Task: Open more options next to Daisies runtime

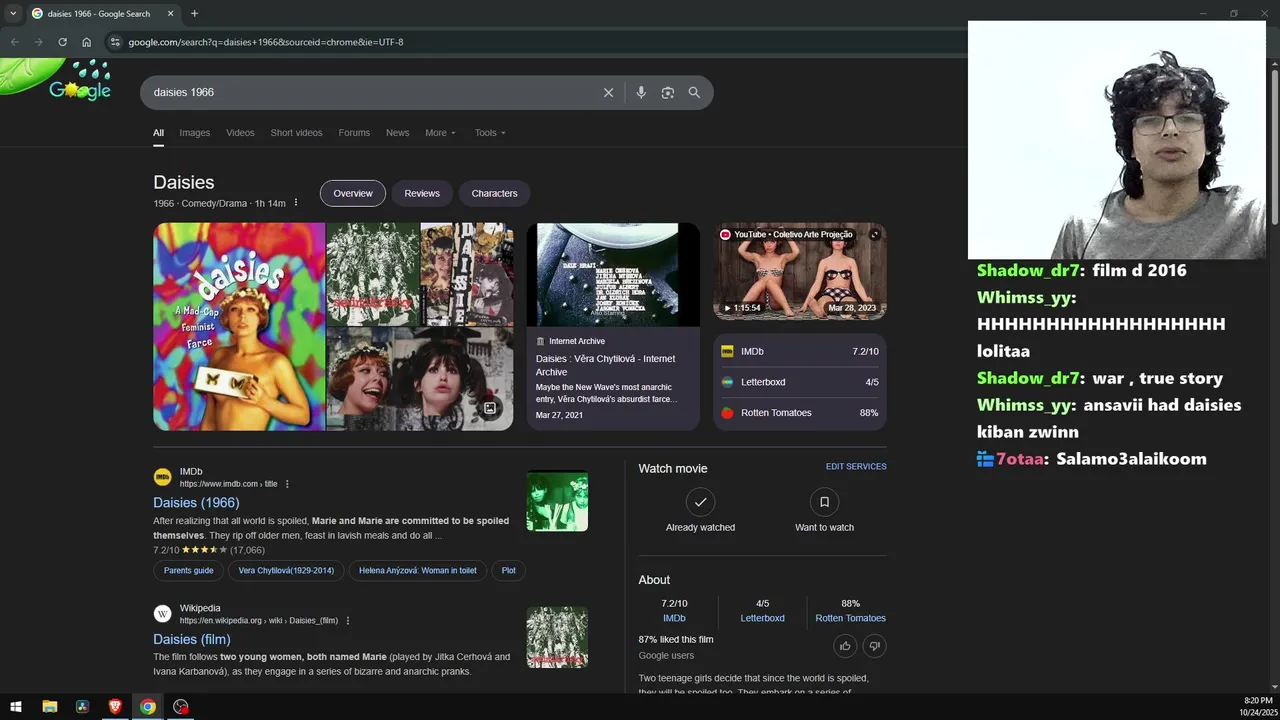Action: point(295,203)
